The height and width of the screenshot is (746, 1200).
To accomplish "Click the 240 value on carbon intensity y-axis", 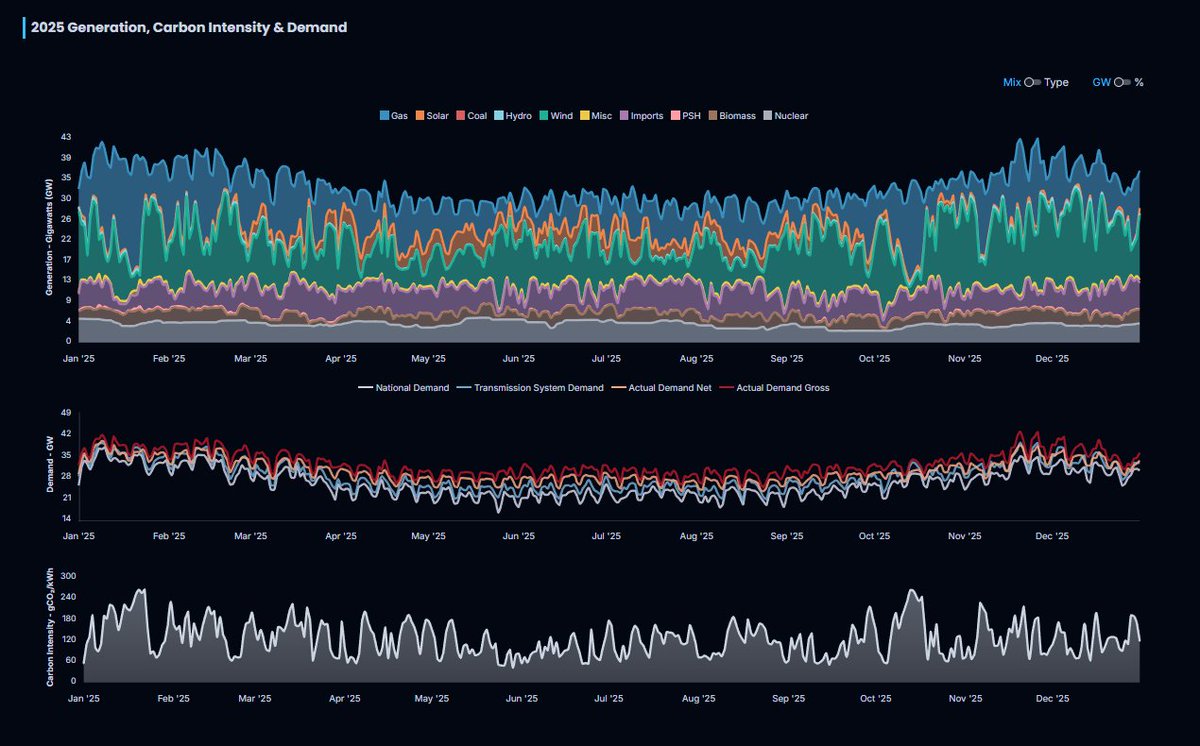I will pyautogui.click(x=69, y=598).
